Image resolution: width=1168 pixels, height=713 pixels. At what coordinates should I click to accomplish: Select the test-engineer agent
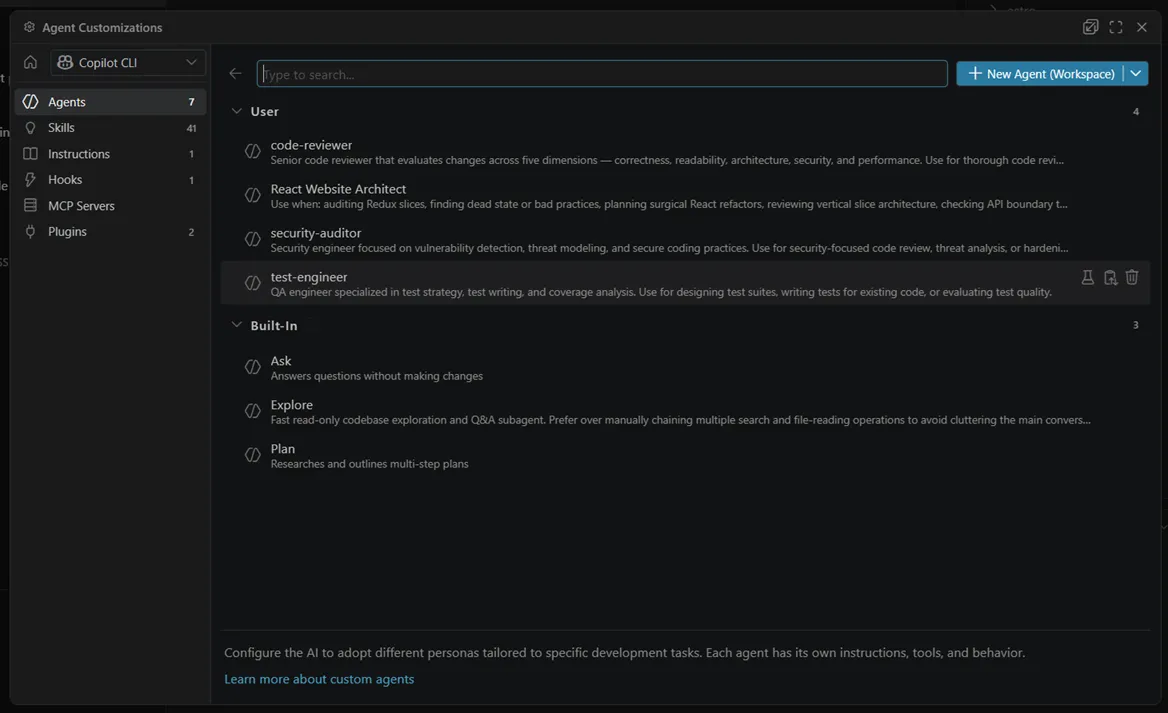[685, 283]
